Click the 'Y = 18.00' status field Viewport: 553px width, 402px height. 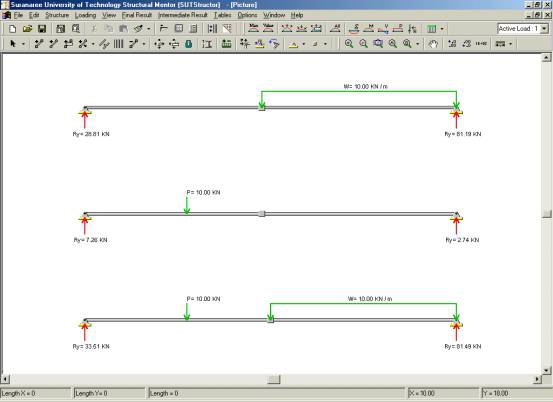click(x=517, y=393)
